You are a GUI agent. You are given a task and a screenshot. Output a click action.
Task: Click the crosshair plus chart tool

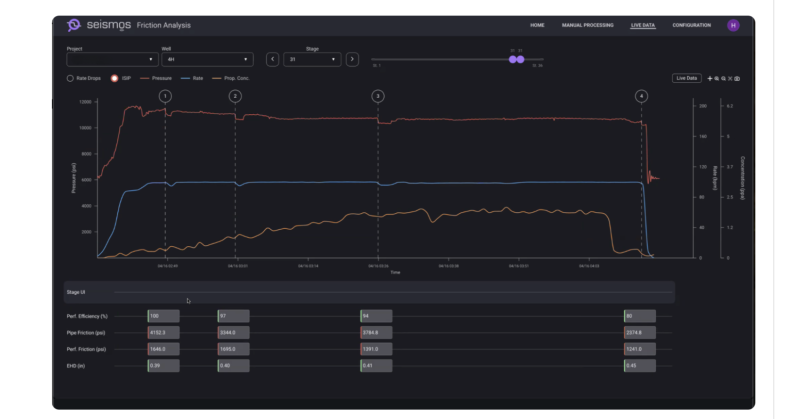coord(710,78)
